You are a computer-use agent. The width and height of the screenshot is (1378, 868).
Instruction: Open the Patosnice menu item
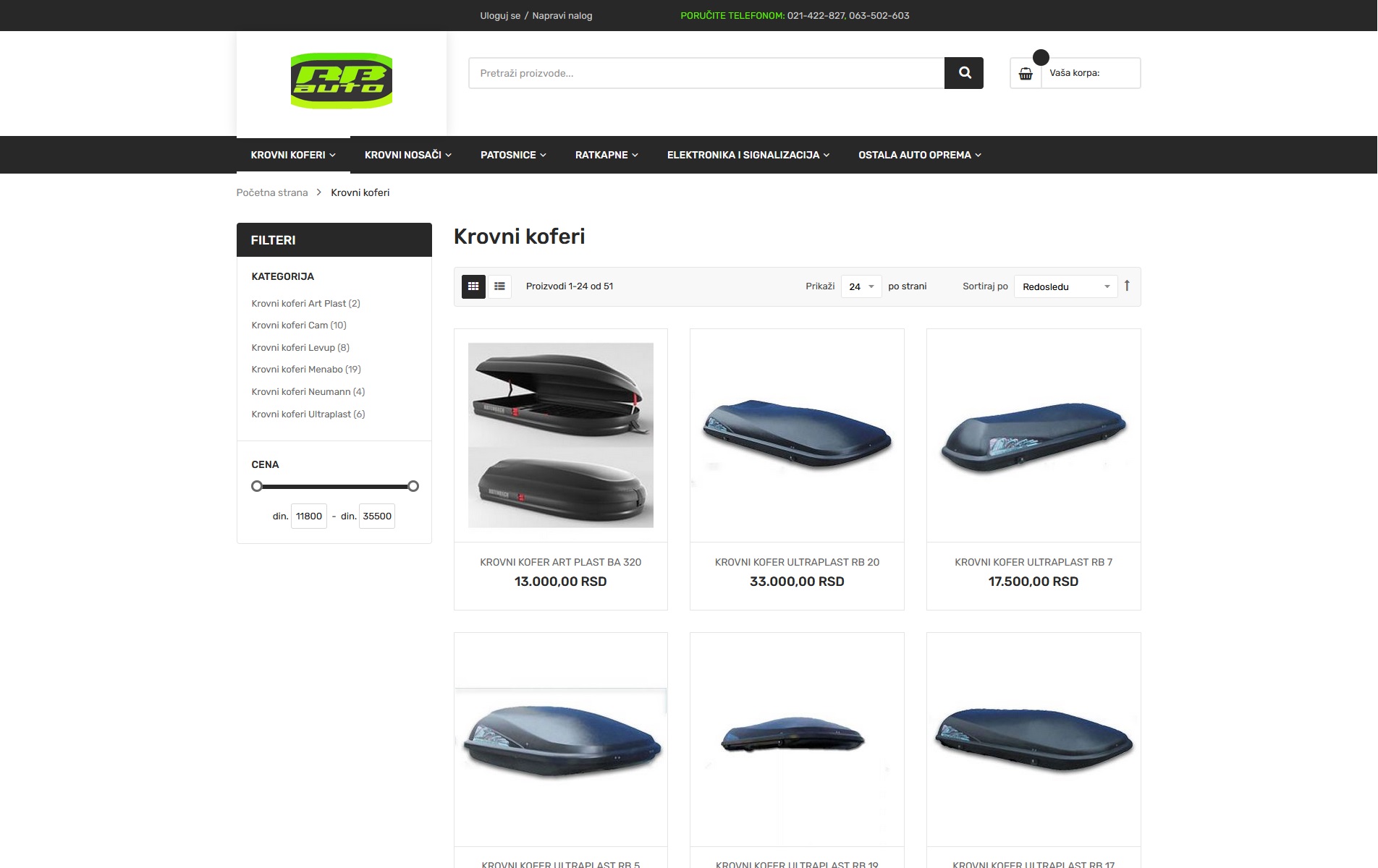[513, 155]
